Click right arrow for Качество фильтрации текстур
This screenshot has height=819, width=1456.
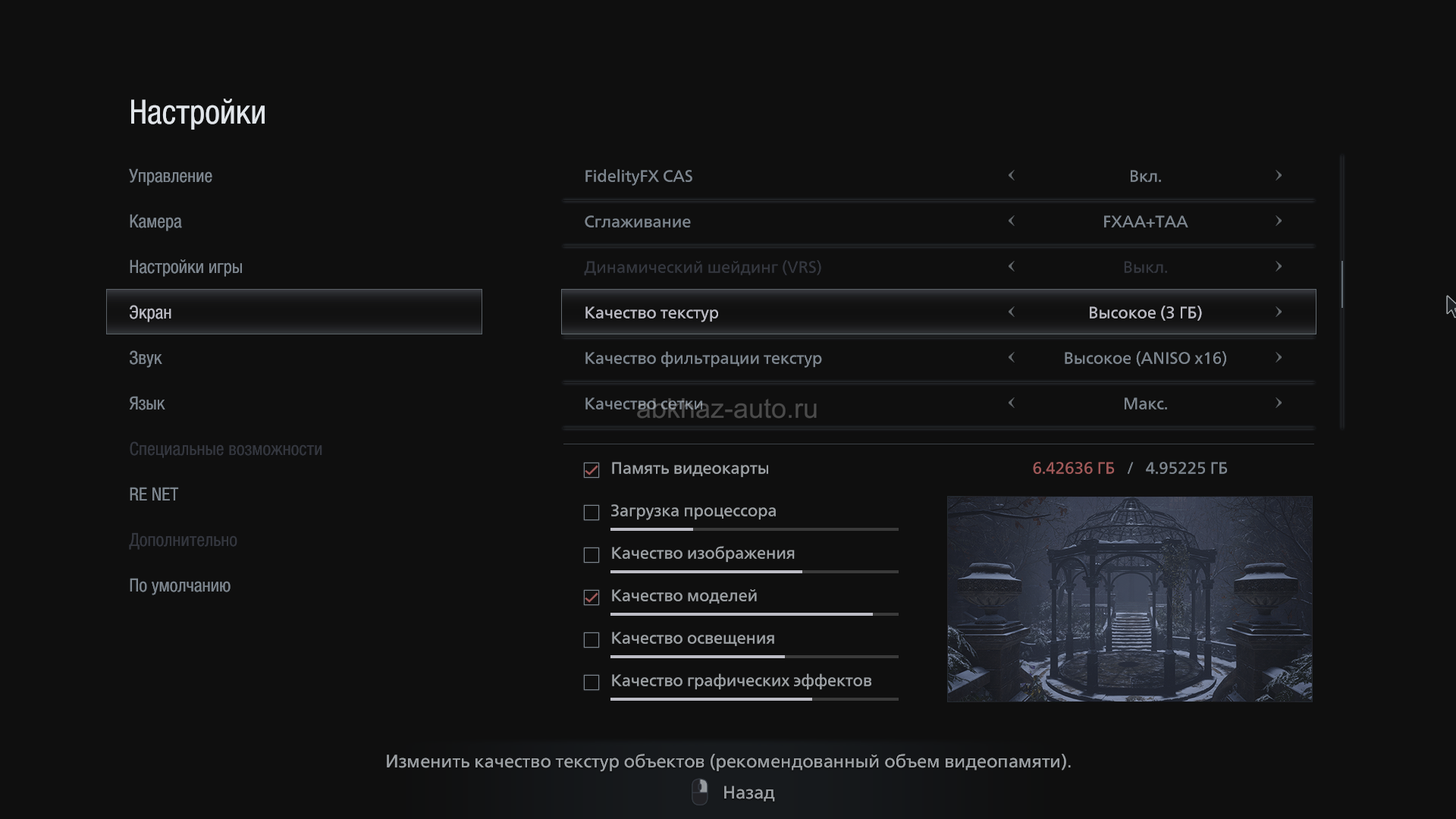click(x=1279, y=358)
